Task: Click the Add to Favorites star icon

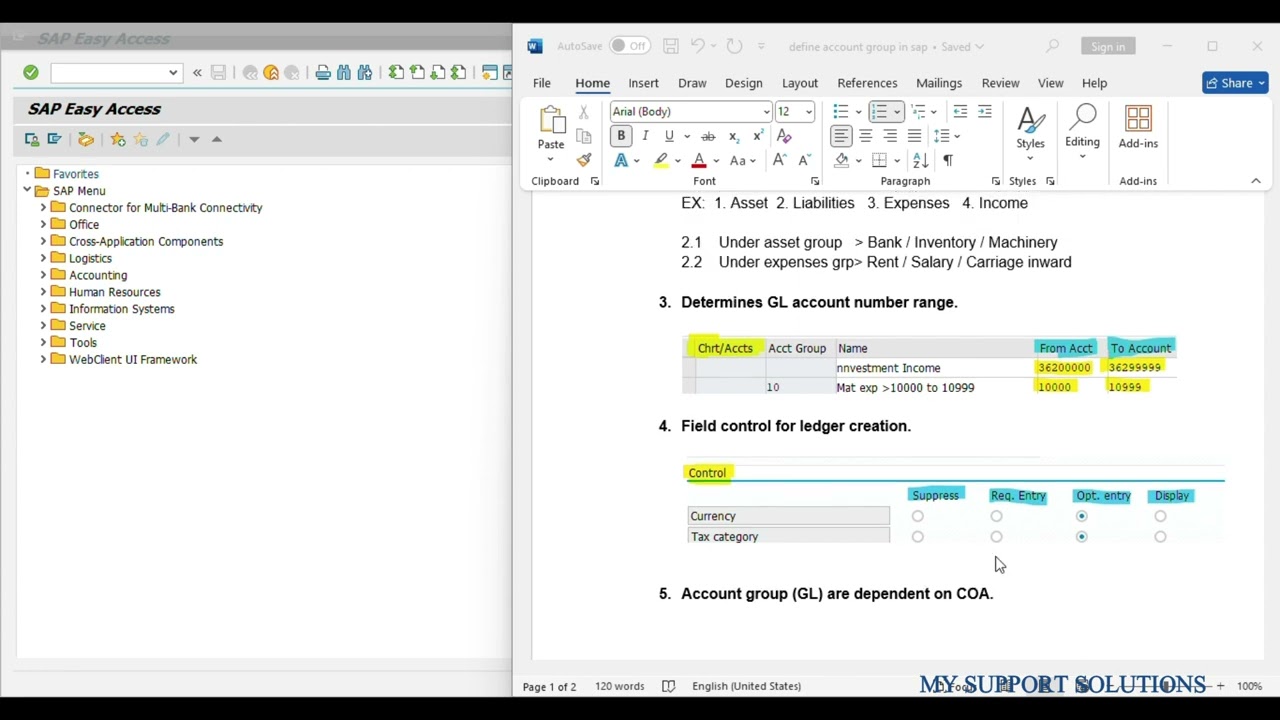Action: 118,139
